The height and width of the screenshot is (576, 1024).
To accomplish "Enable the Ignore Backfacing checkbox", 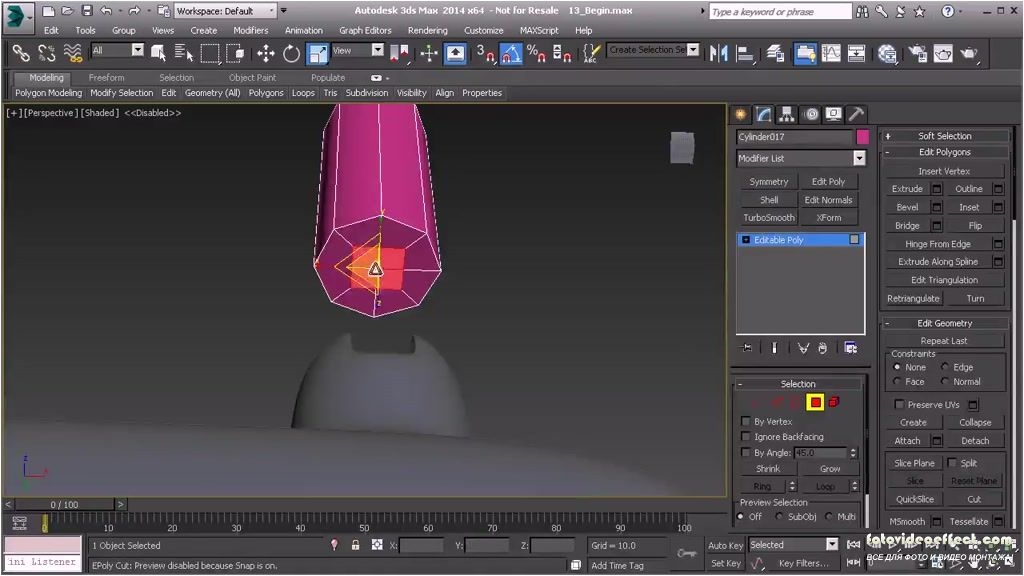I will tap(746, 437).
